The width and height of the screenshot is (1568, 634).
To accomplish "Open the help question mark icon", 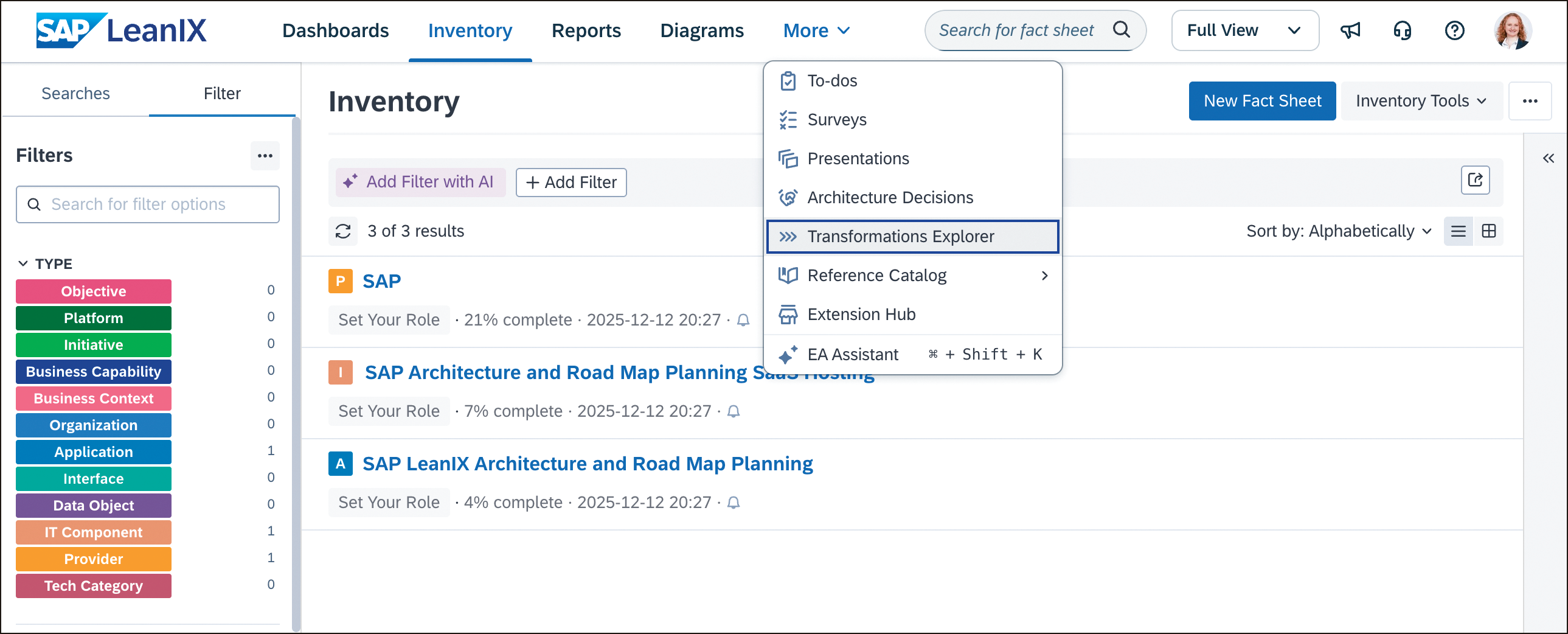I will [1455, 30].
